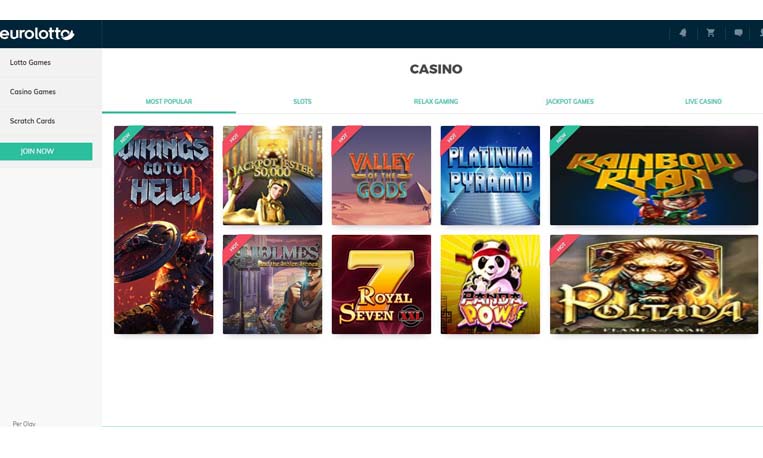Viewport: 763px width, 458px height.
Task: Open Royal Seven XXL game
Action: coord(382,284)
